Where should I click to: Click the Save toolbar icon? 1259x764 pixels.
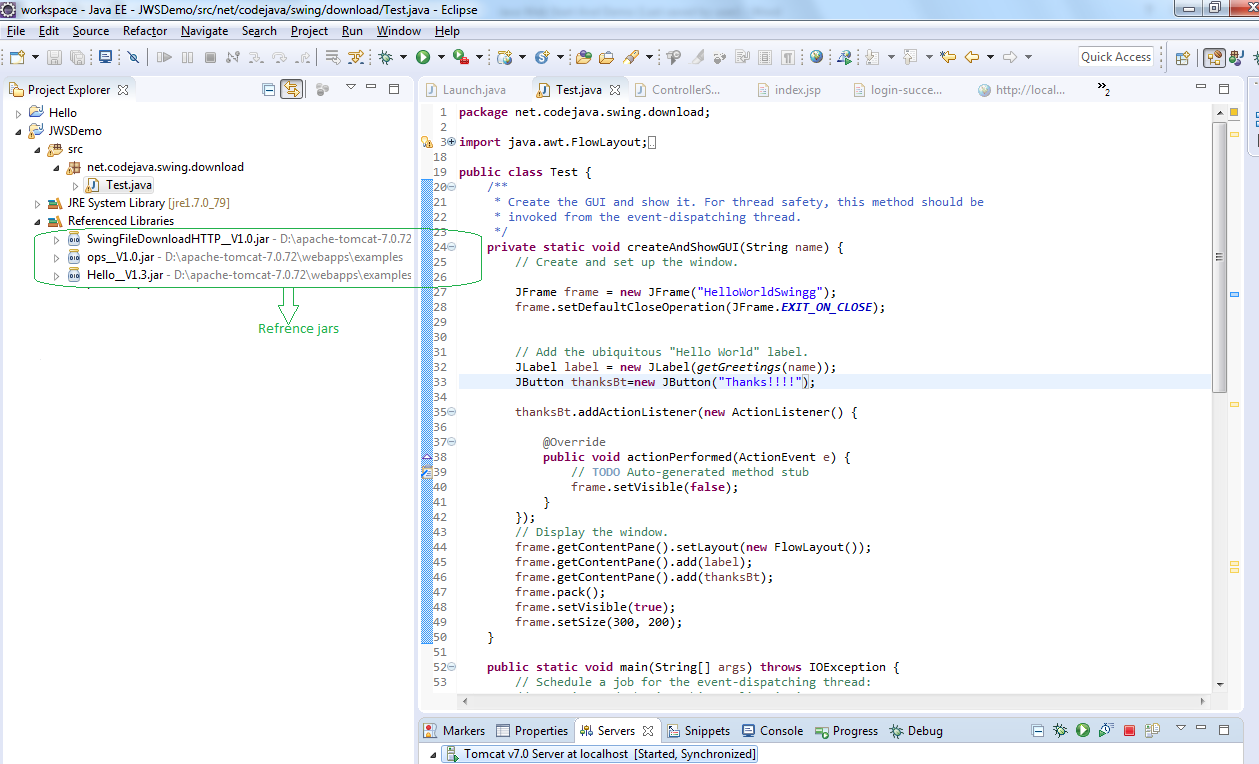pos(54,57)
